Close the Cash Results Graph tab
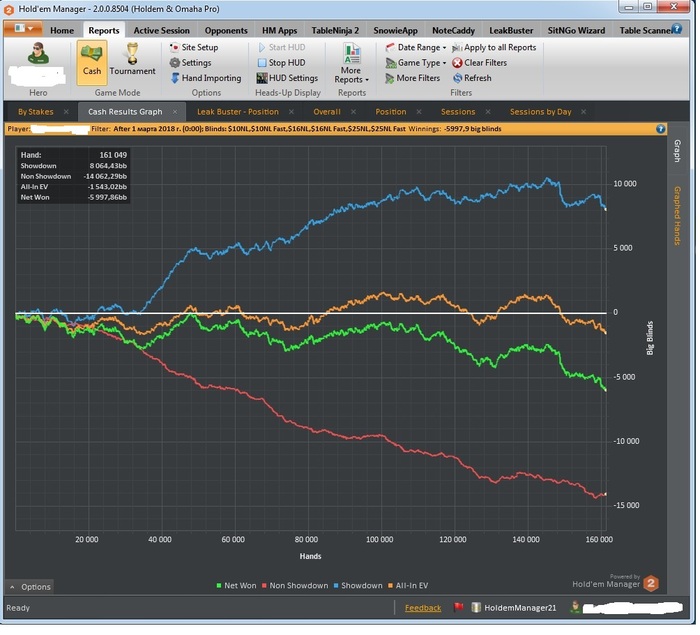This screenshot has height=635, width=700. pos(175,112)
